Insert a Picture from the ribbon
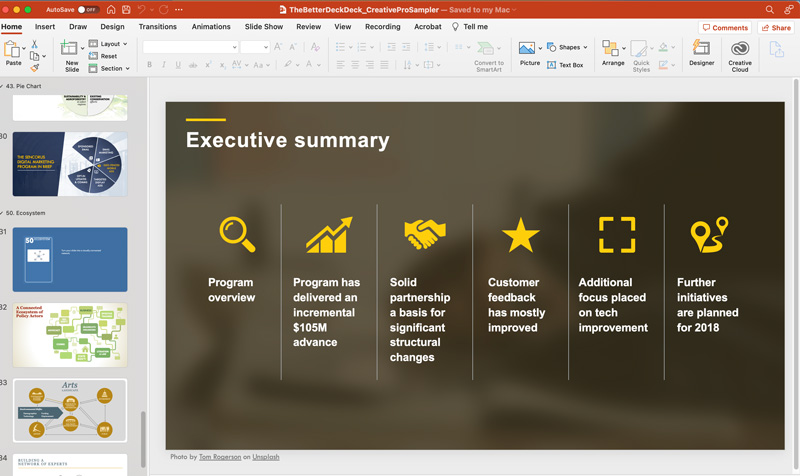This screenshot has height=476, width=800. (527, 48)
